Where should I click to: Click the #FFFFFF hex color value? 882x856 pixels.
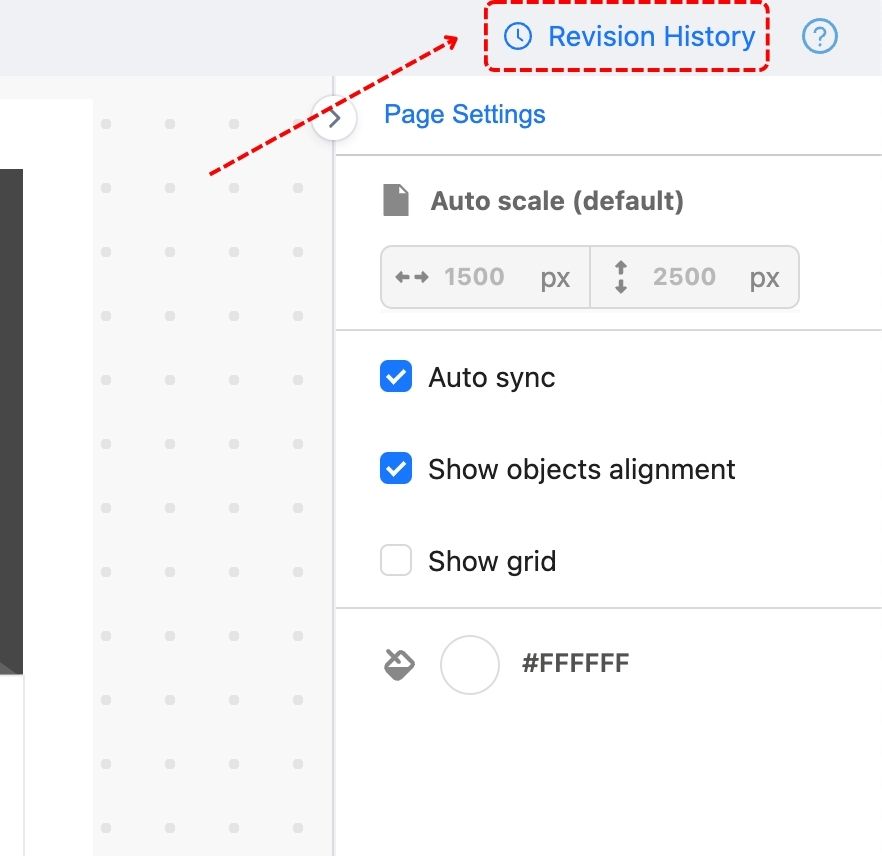click(x=575, y=663)
